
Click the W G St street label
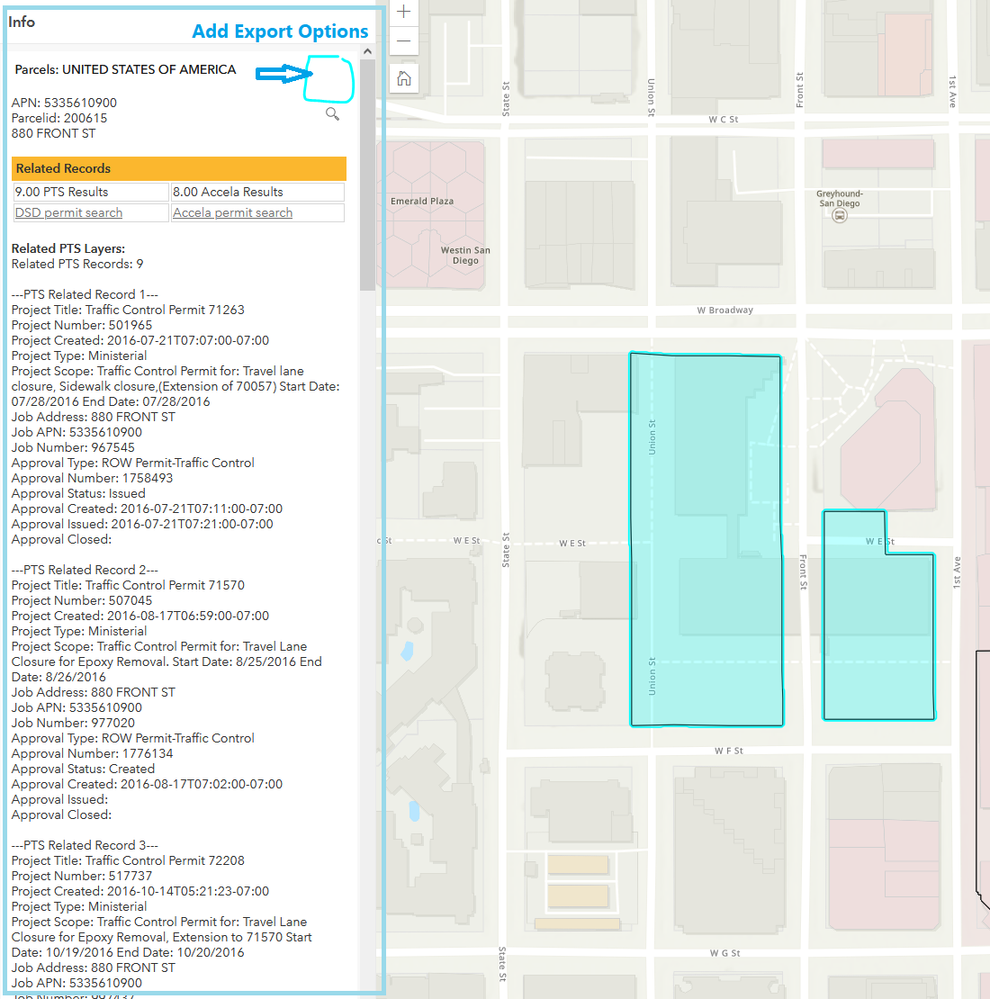tap(725, 953)
